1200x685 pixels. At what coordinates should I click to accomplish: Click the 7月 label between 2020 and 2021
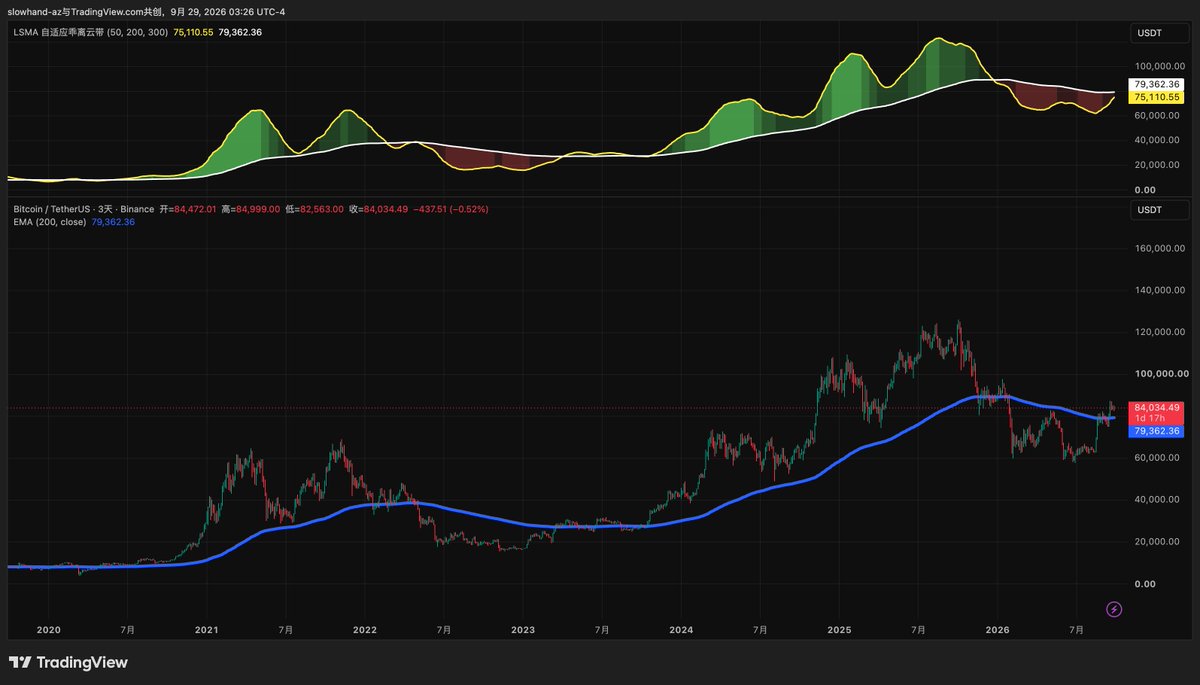(127, 630)
